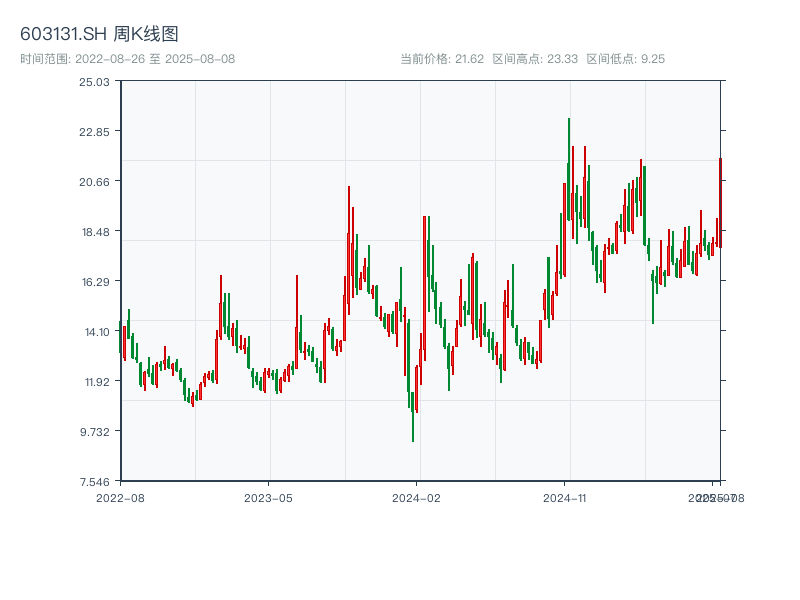
Task: Click the y-axis label 22.85
Action: tap(94, 132)
